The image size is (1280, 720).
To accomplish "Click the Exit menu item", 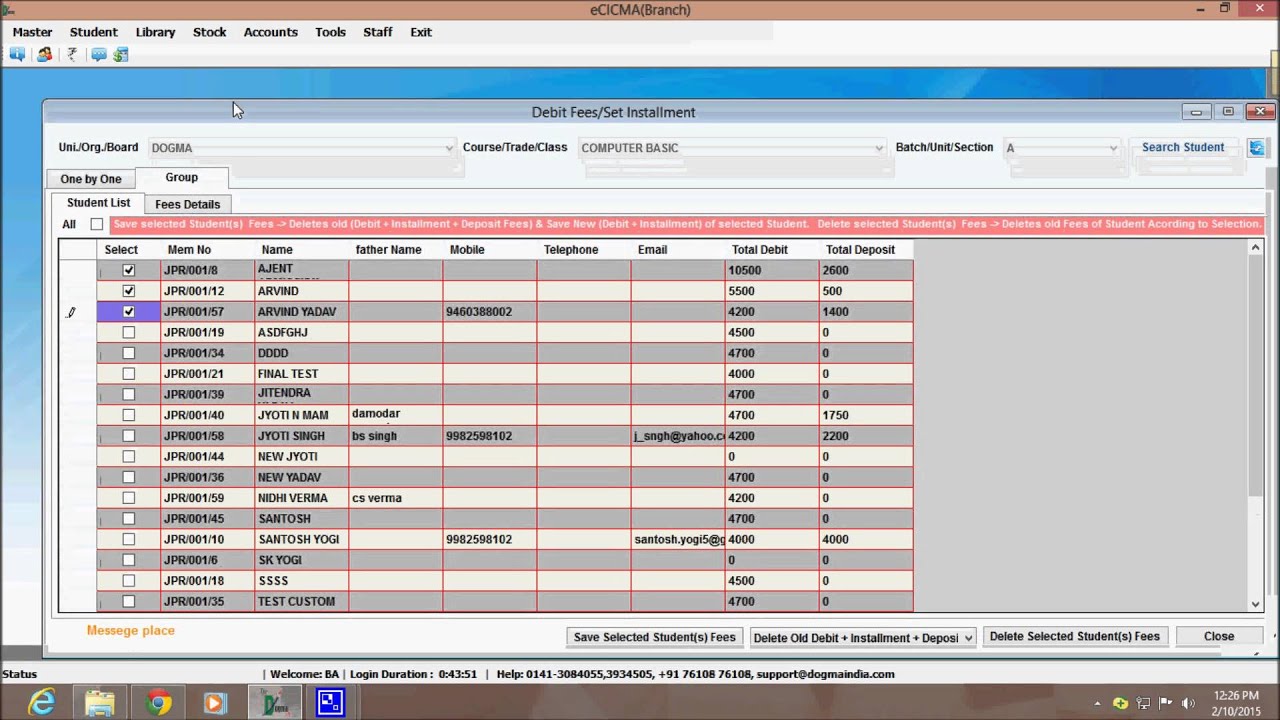I will (421, 32).
